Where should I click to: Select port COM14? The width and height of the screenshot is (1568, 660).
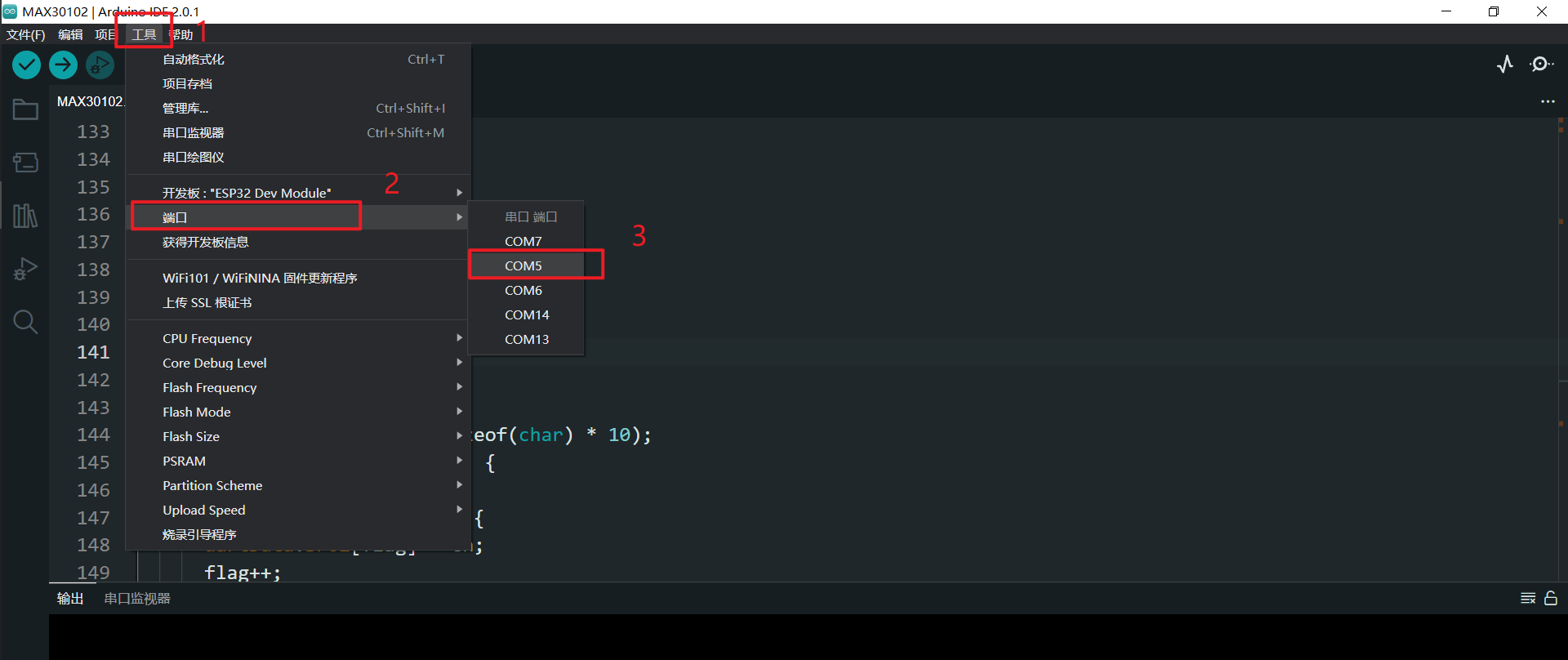526,314
